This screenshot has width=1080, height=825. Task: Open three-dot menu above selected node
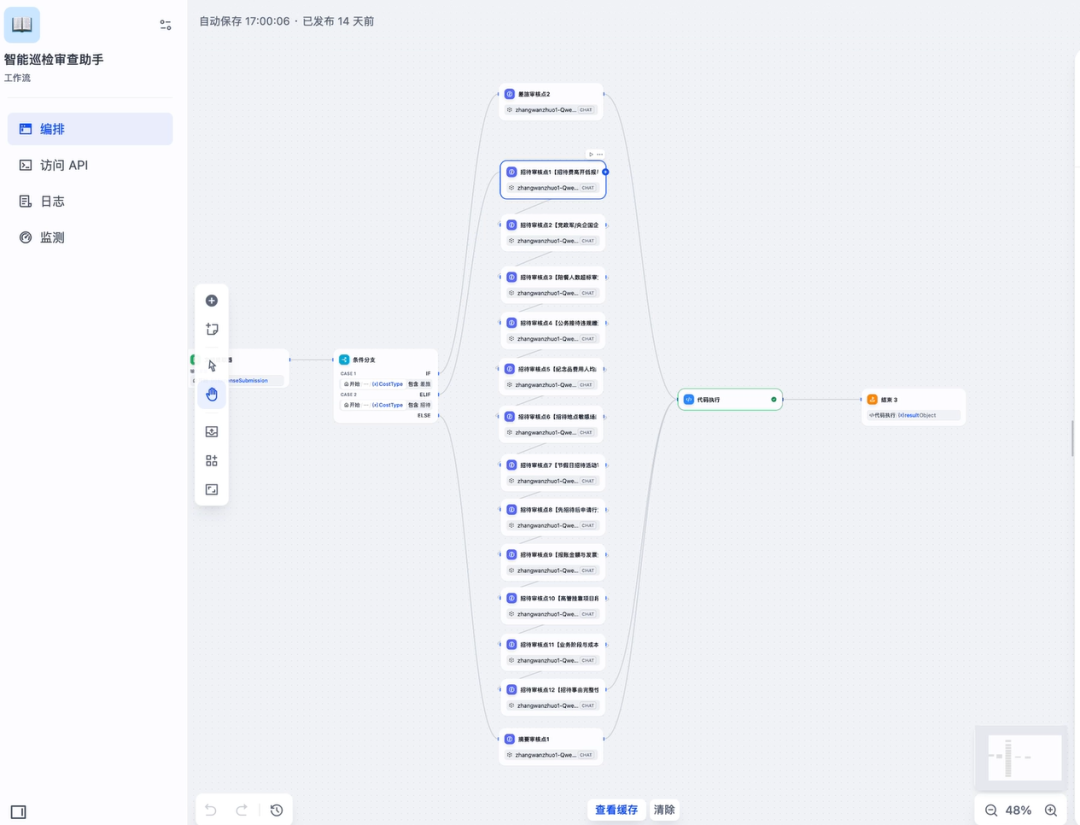[600, 154]
